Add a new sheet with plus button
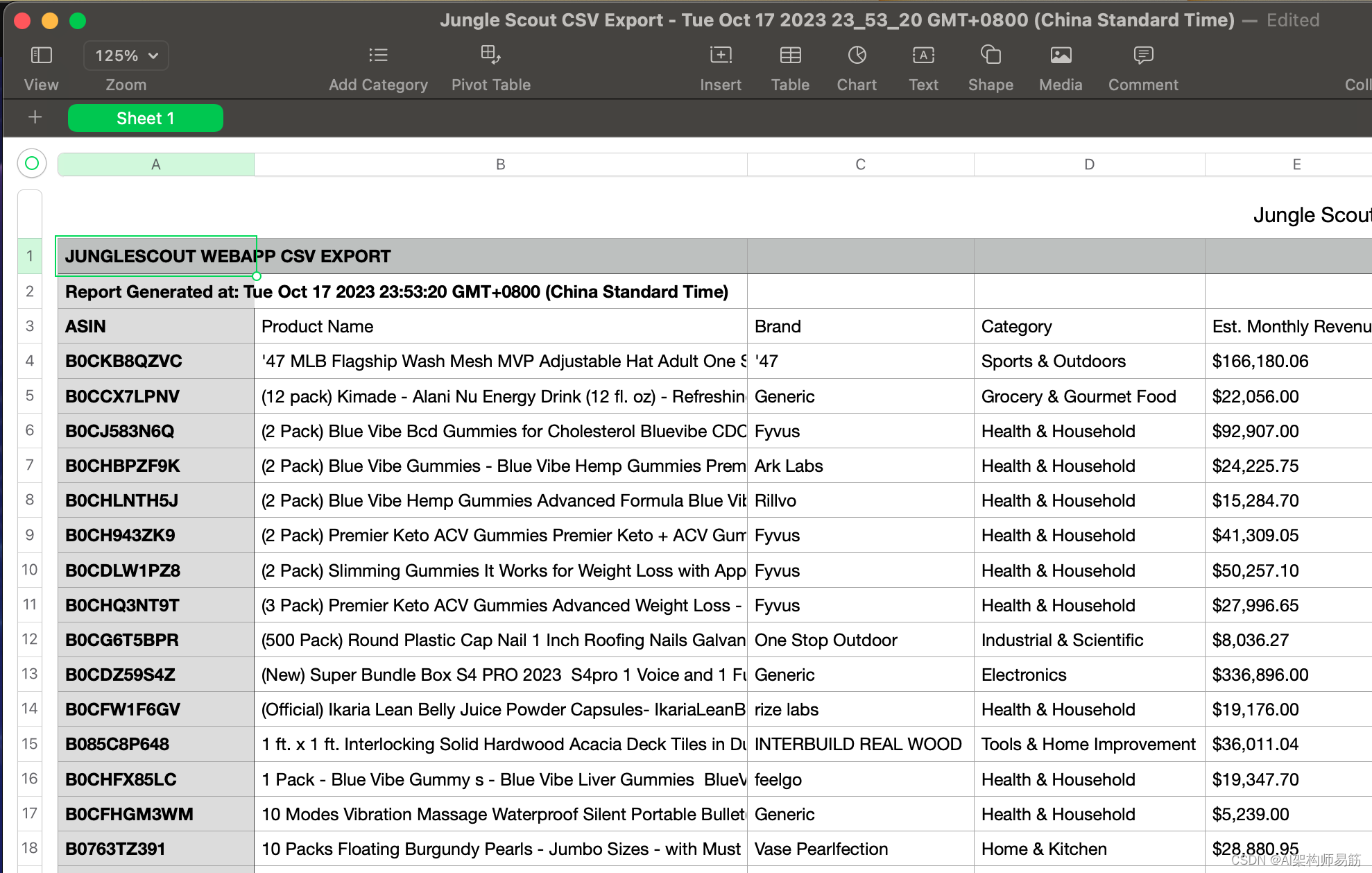Image resolution: width=1372 pixels, height=873 pixels. [x=35, y=117]
